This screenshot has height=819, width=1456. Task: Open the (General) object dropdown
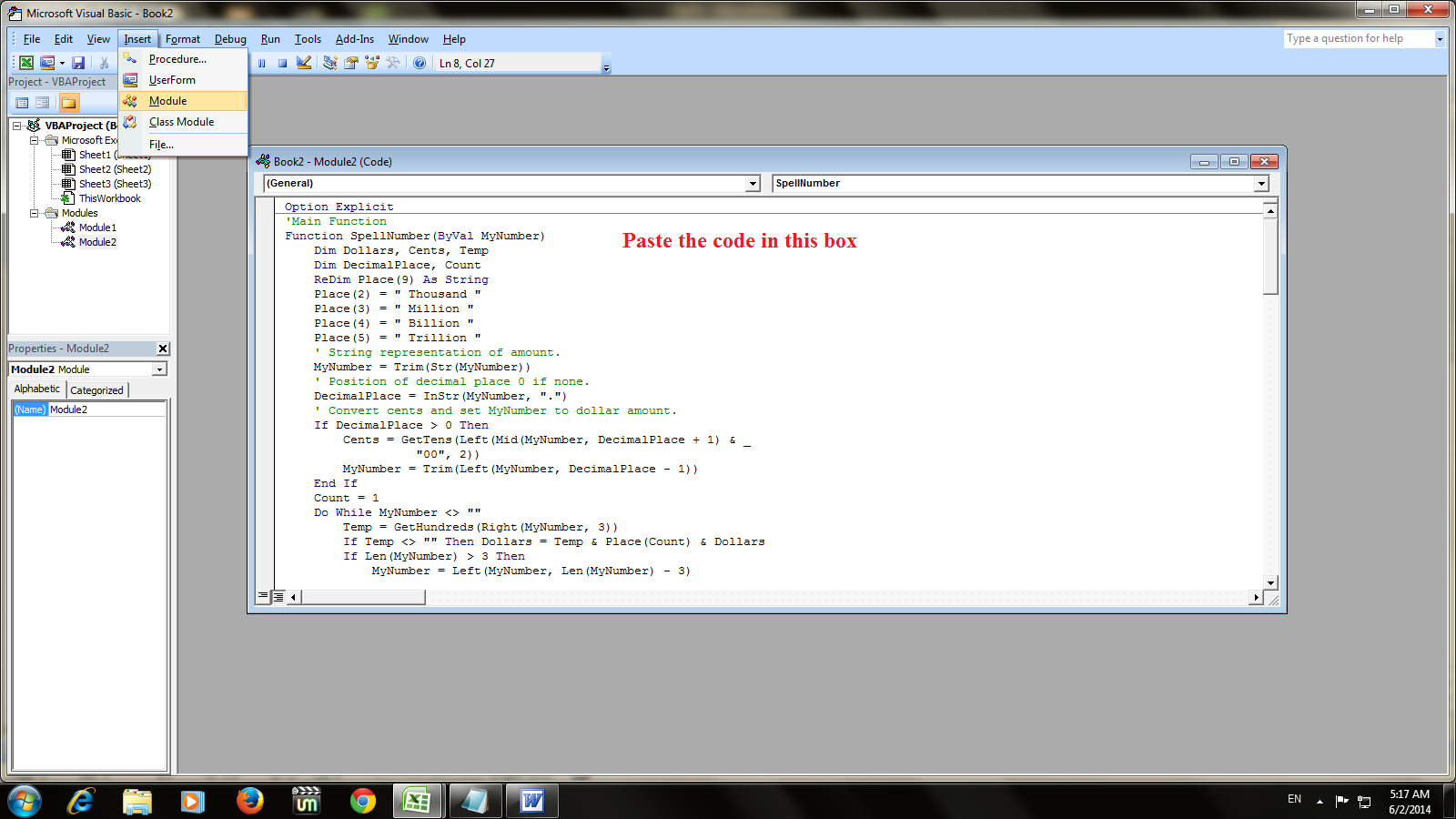point(753,184)
